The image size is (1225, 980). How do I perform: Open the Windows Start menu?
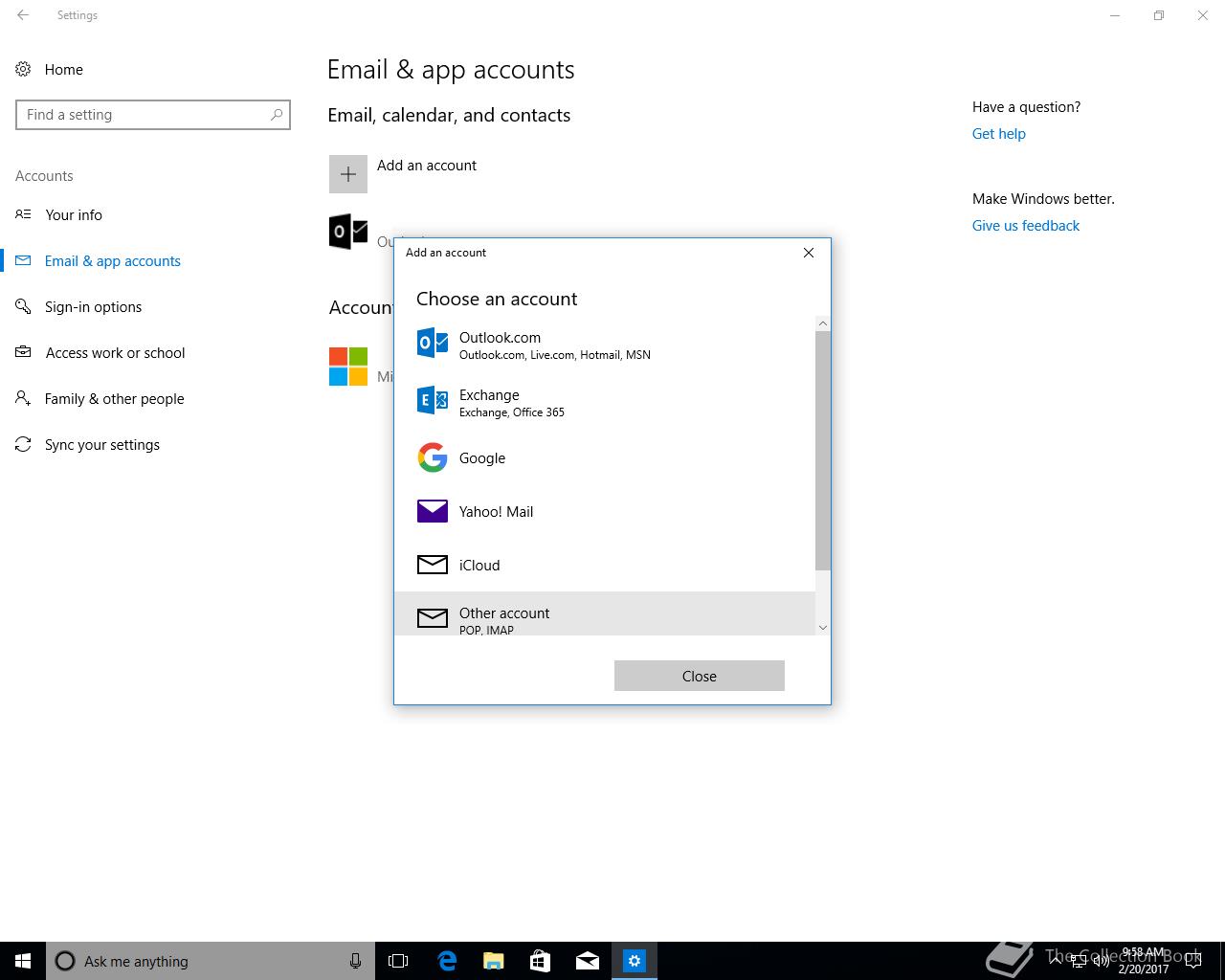point(23,961)
